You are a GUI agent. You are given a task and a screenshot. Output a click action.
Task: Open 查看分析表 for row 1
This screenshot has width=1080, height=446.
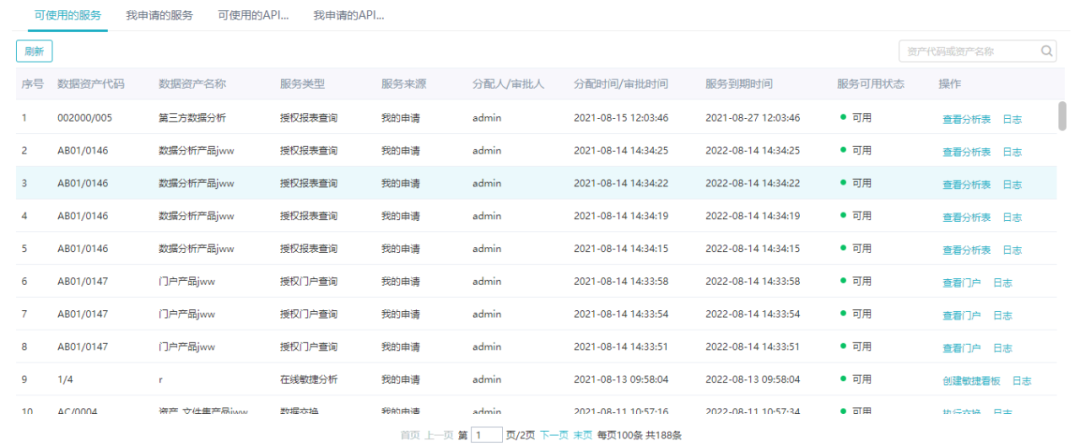[966, 119]
